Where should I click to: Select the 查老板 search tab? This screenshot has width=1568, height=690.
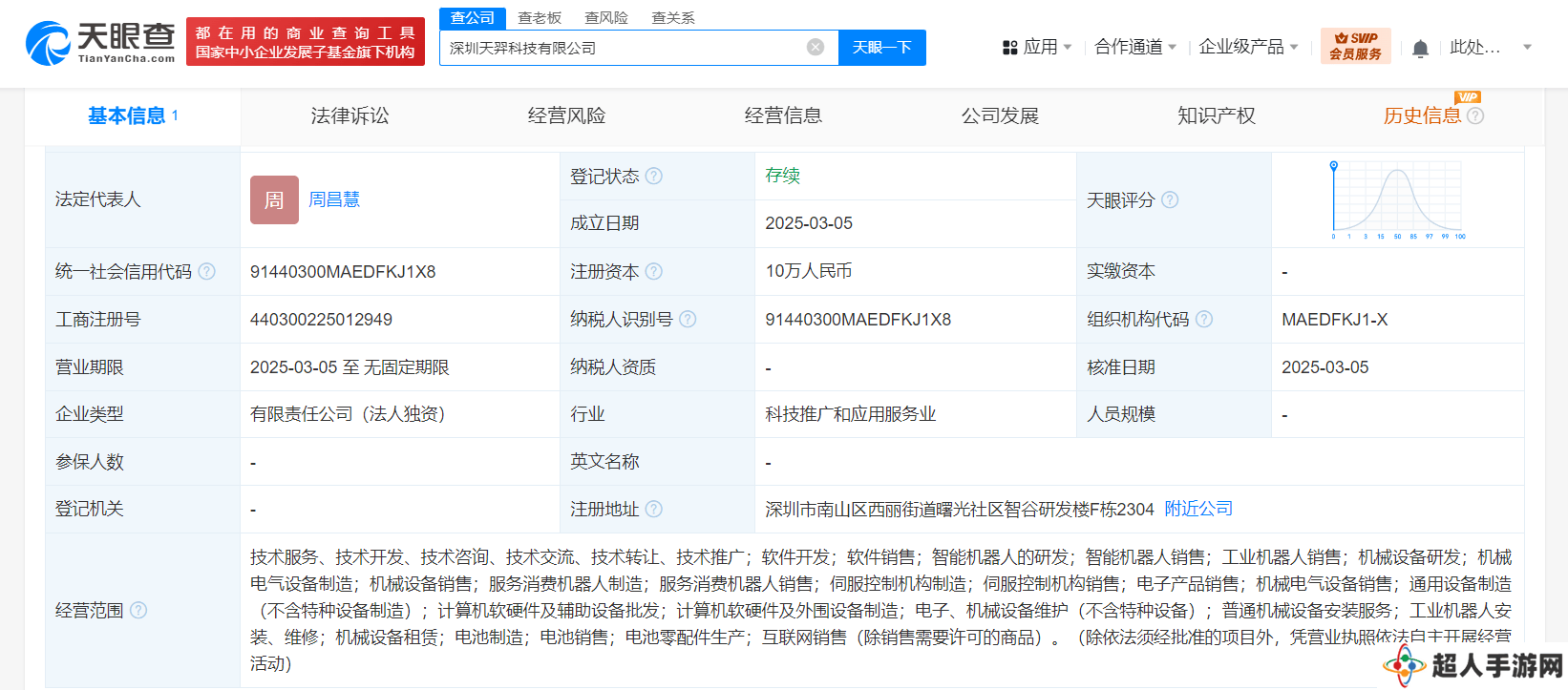540,18
